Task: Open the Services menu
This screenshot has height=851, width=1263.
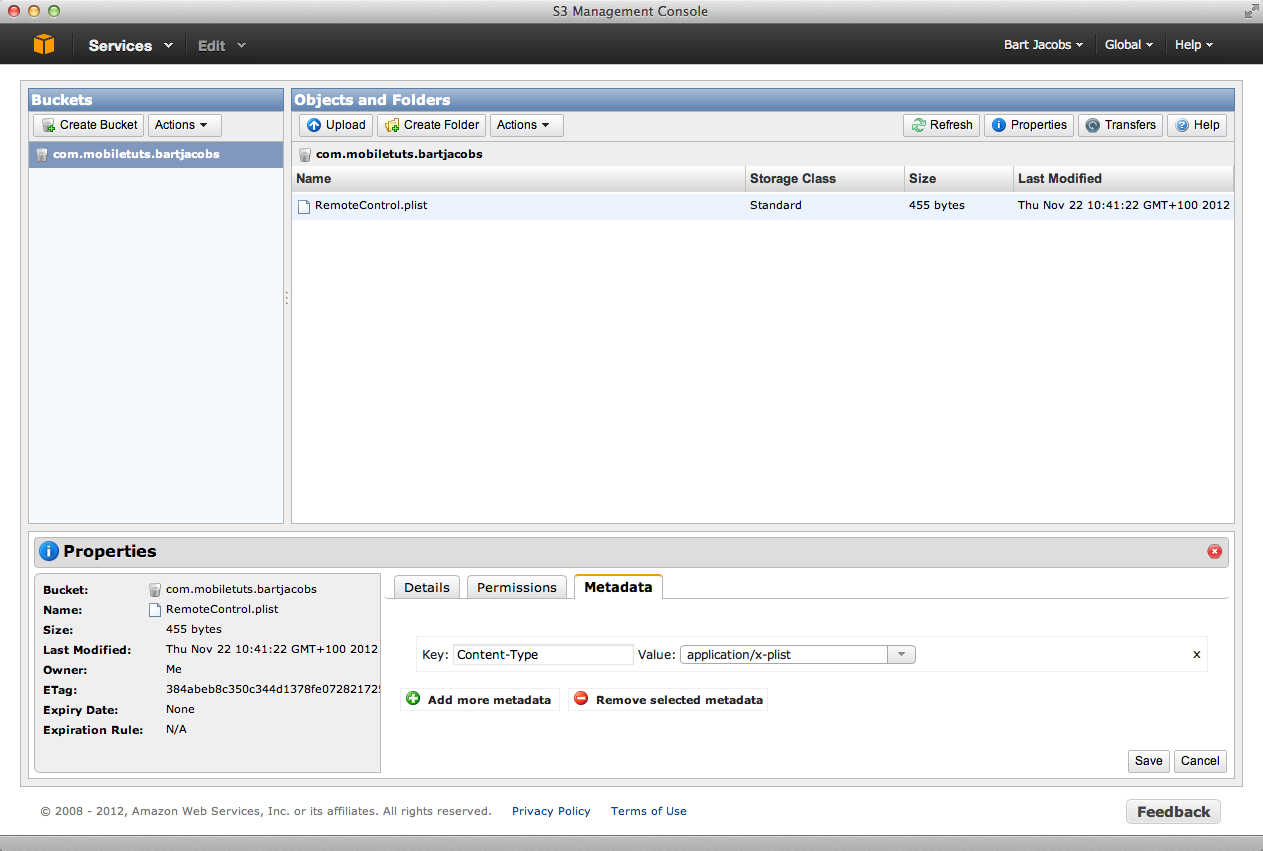Action: (130, 45)
